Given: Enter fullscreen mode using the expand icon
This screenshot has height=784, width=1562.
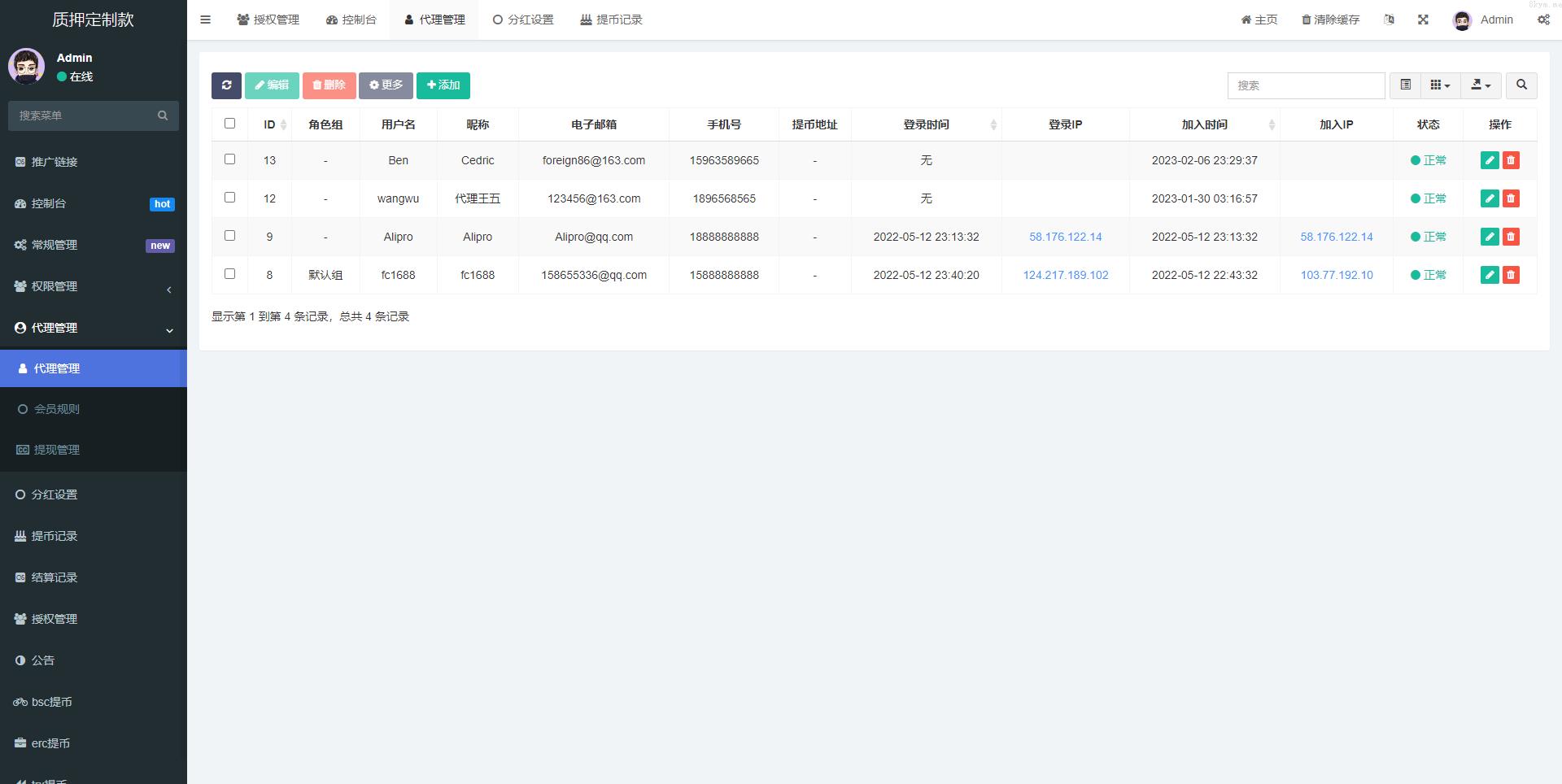Looking at the screenshot, I should coord(1423,20).
